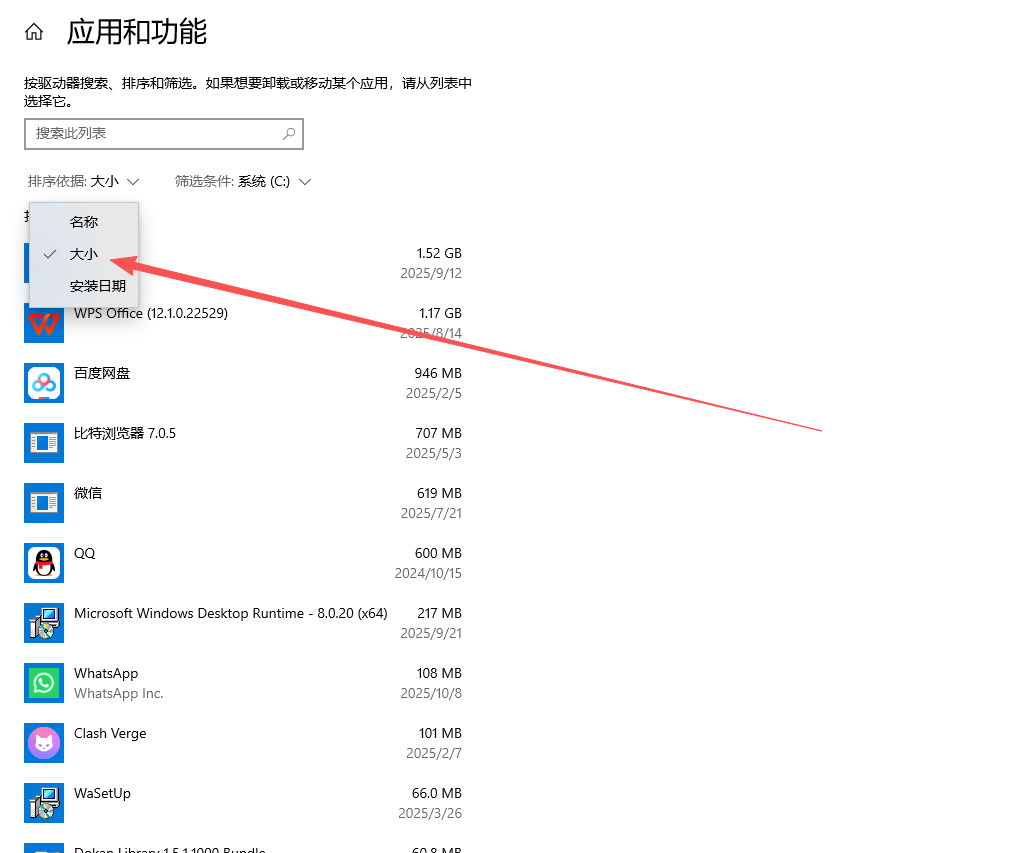
Task: Click the 比特浏览器 app icon
Action: (44, 442)
